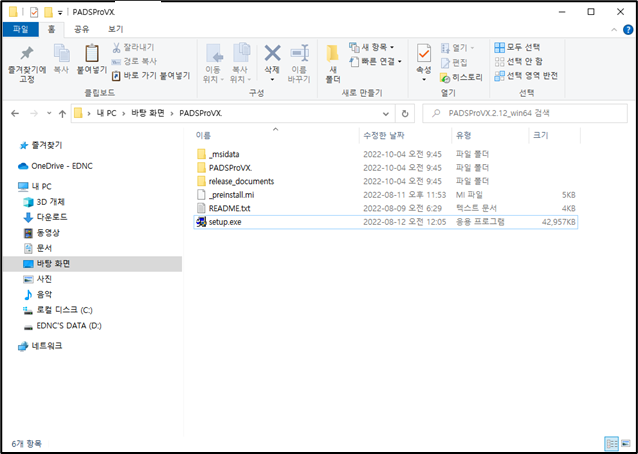
Task: Sort by the Date Modified column header
Action: click(384, 135)
